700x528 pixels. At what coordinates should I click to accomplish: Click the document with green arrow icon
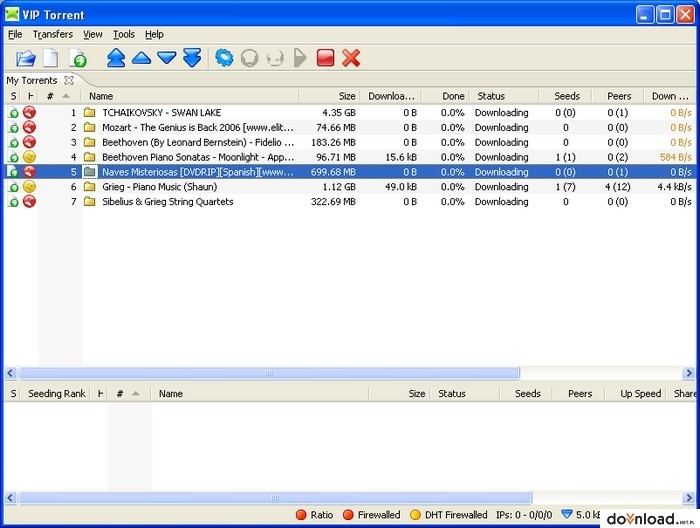click(78, 58)
